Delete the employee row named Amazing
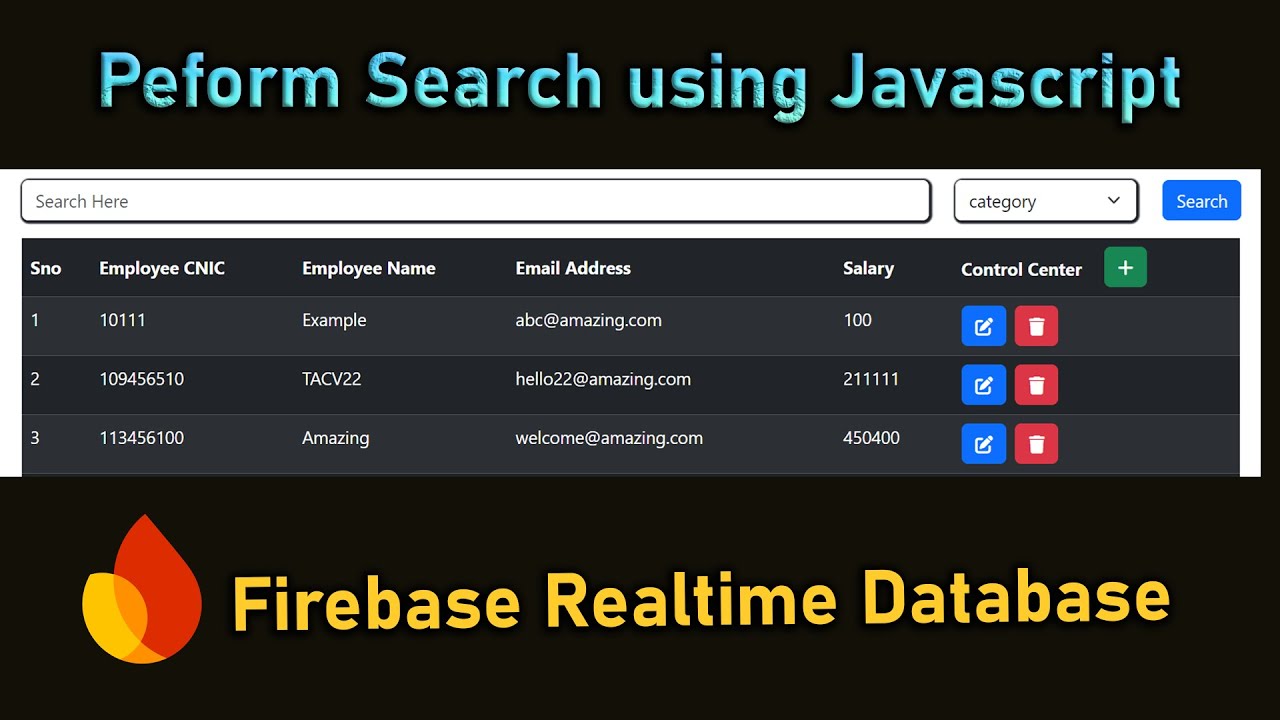1280x720 pixels. pyautogui.click(x=1036, y=444)
